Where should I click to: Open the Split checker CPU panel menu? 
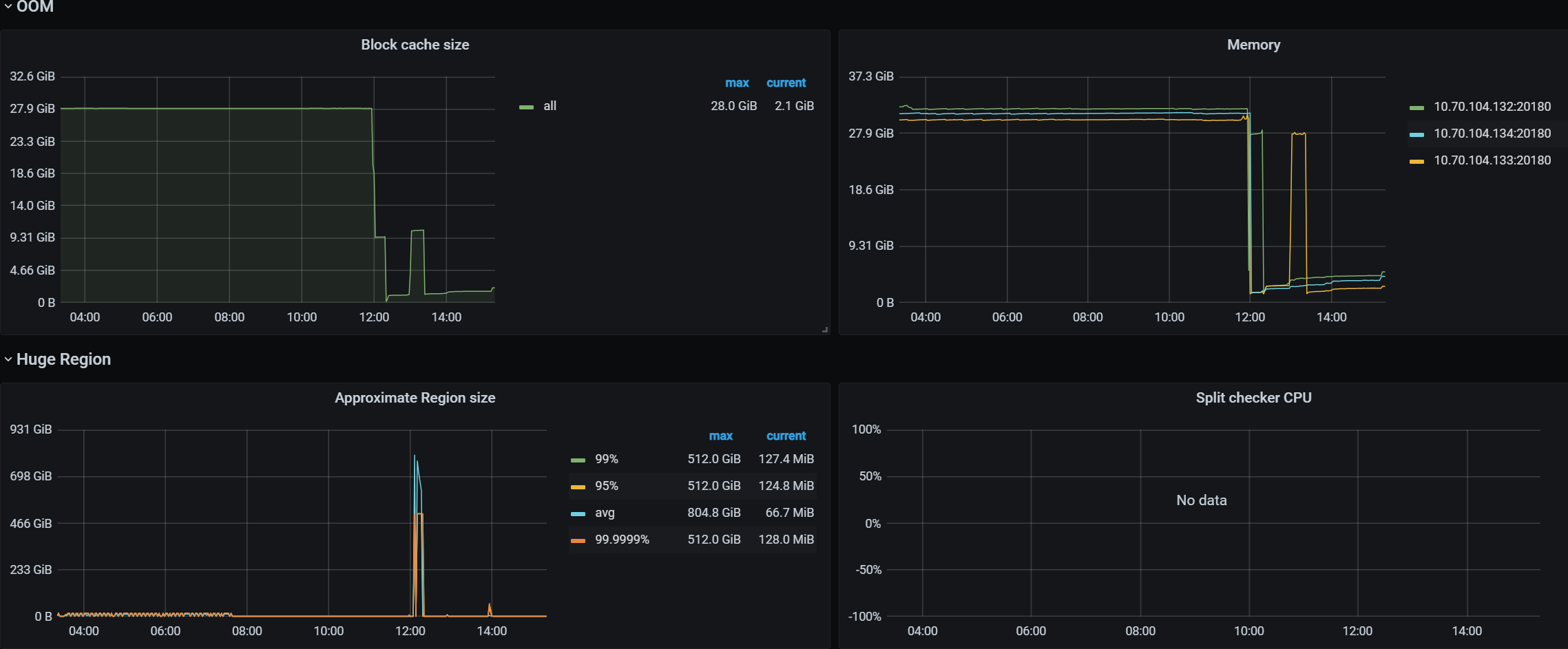click(1253, 398)
